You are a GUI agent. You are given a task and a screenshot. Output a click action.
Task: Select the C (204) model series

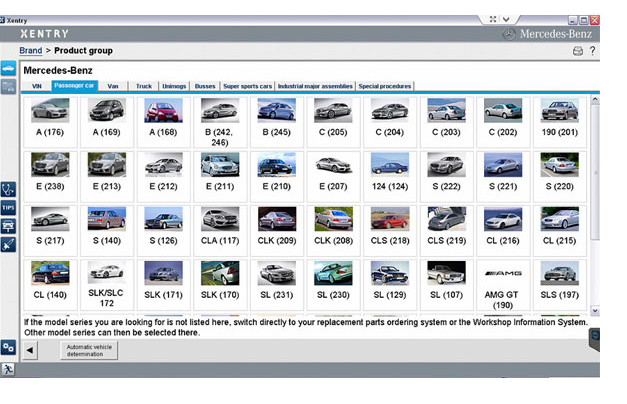click(390, 122)
